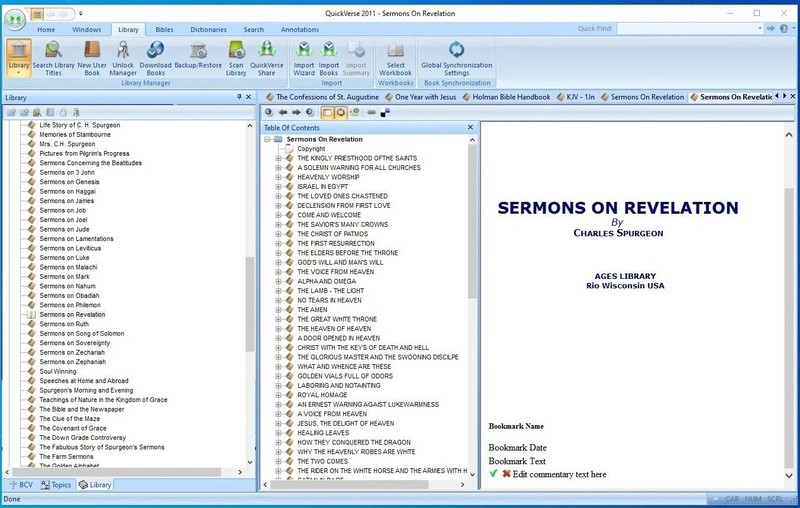Select the Copyright entry in contents
The width and height of the screenshot is (800, 508).
311,149
